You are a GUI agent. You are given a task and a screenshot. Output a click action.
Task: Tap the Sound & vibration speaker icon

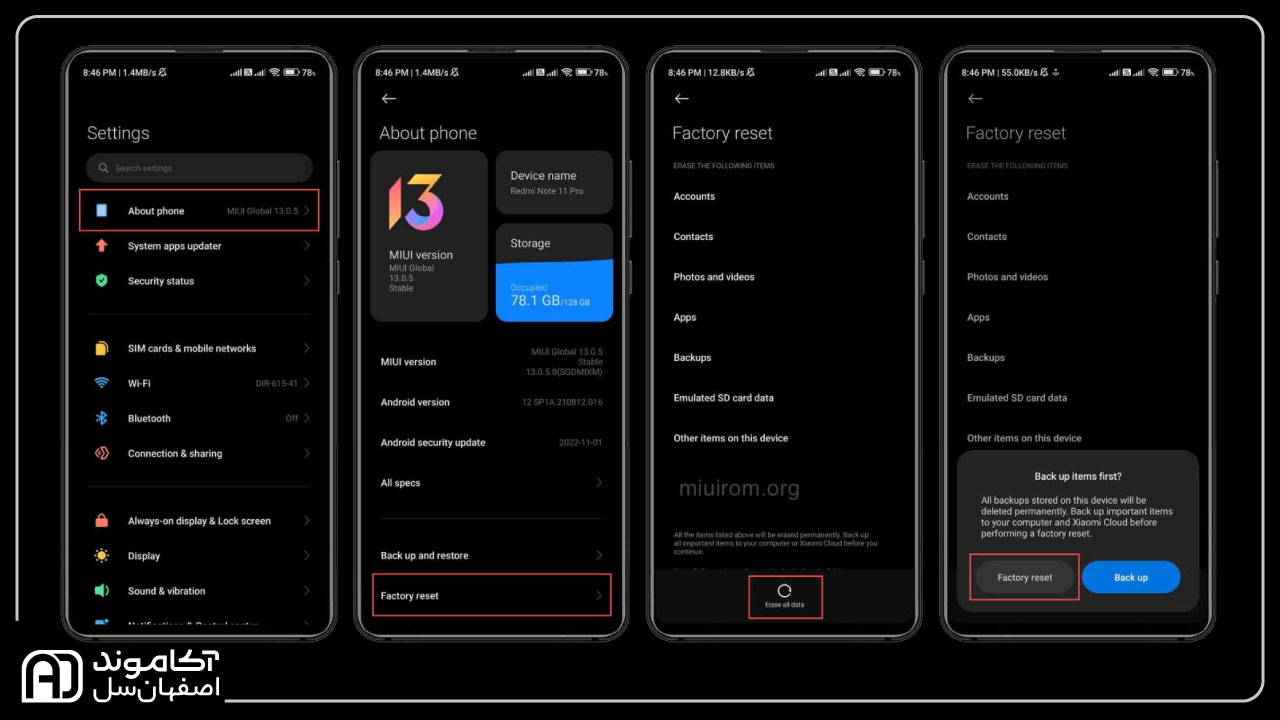(101, 591)
